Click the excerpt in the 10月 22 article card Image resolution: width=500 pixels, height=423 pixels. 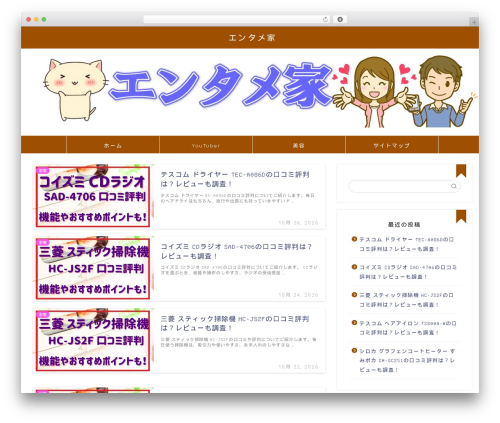[x=239, y=342]
